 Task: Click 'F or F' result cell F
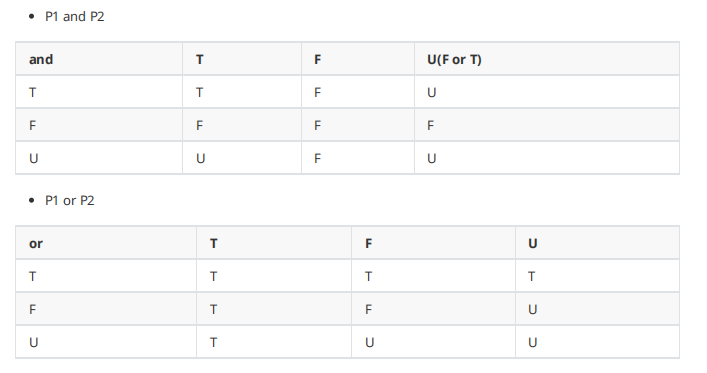tap(433, 309)
